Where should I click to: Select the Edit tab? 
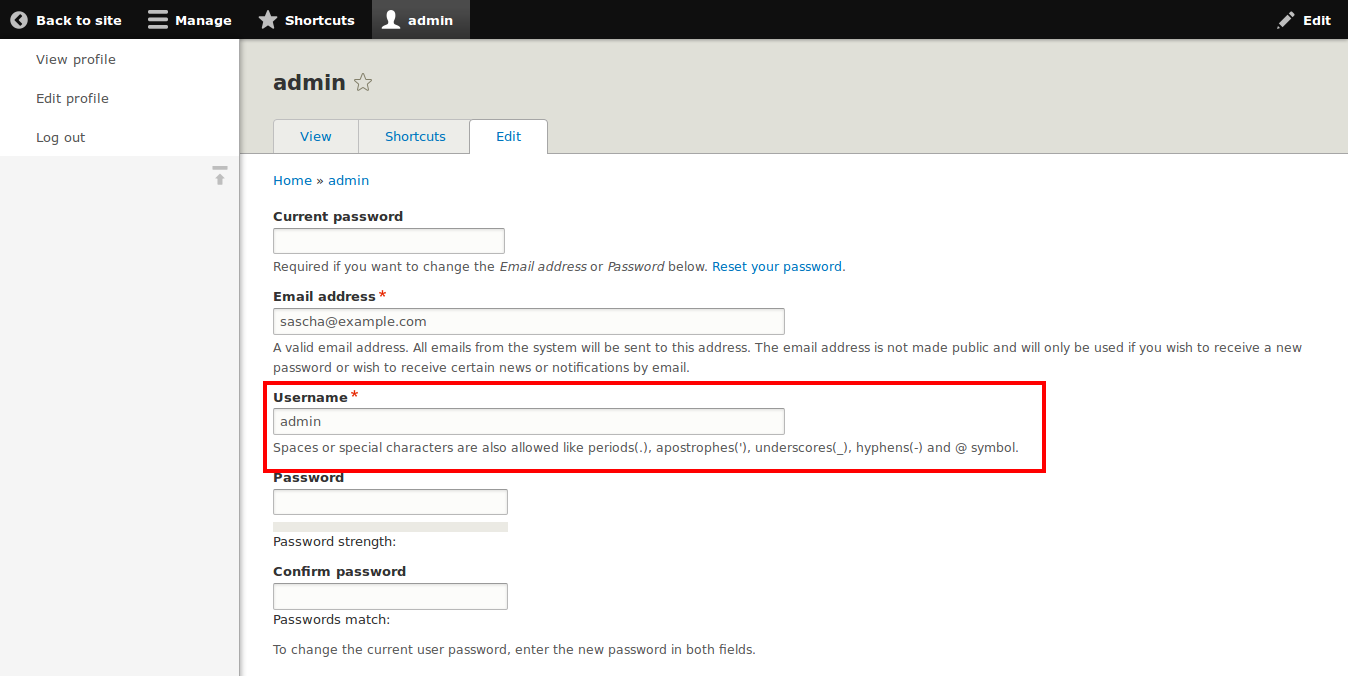click(x=508, y=136)
